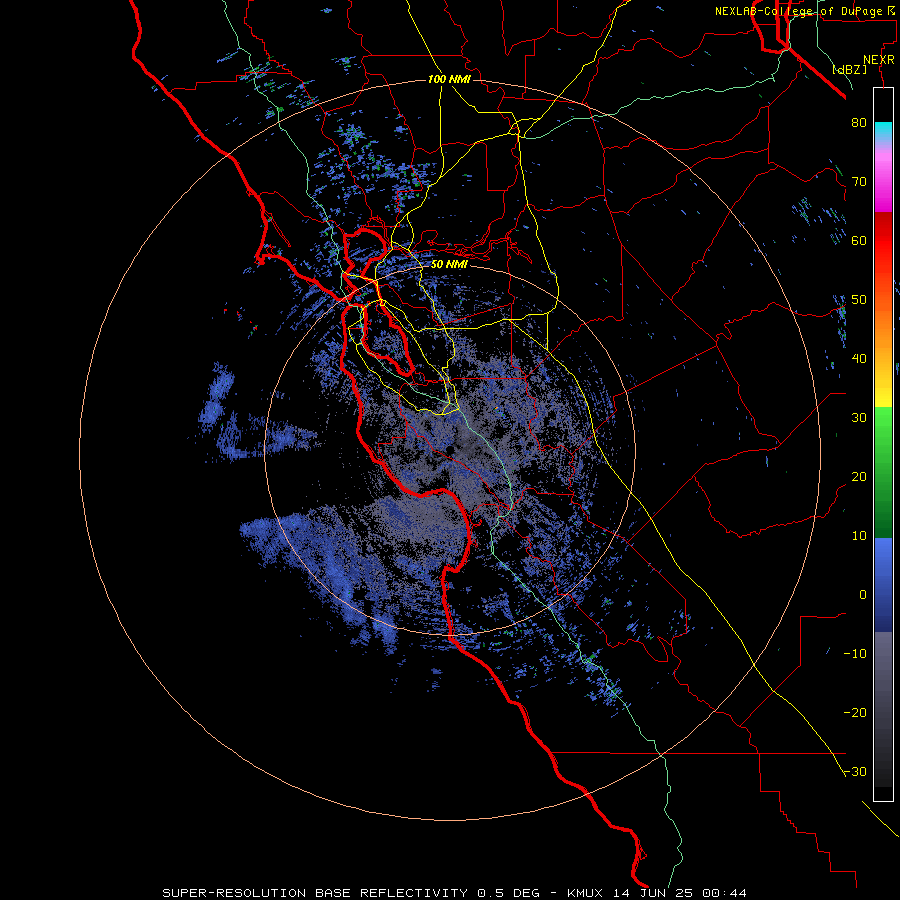
Task: Click the cyan top segment of the color bar
Action: [x=883, y=128]
